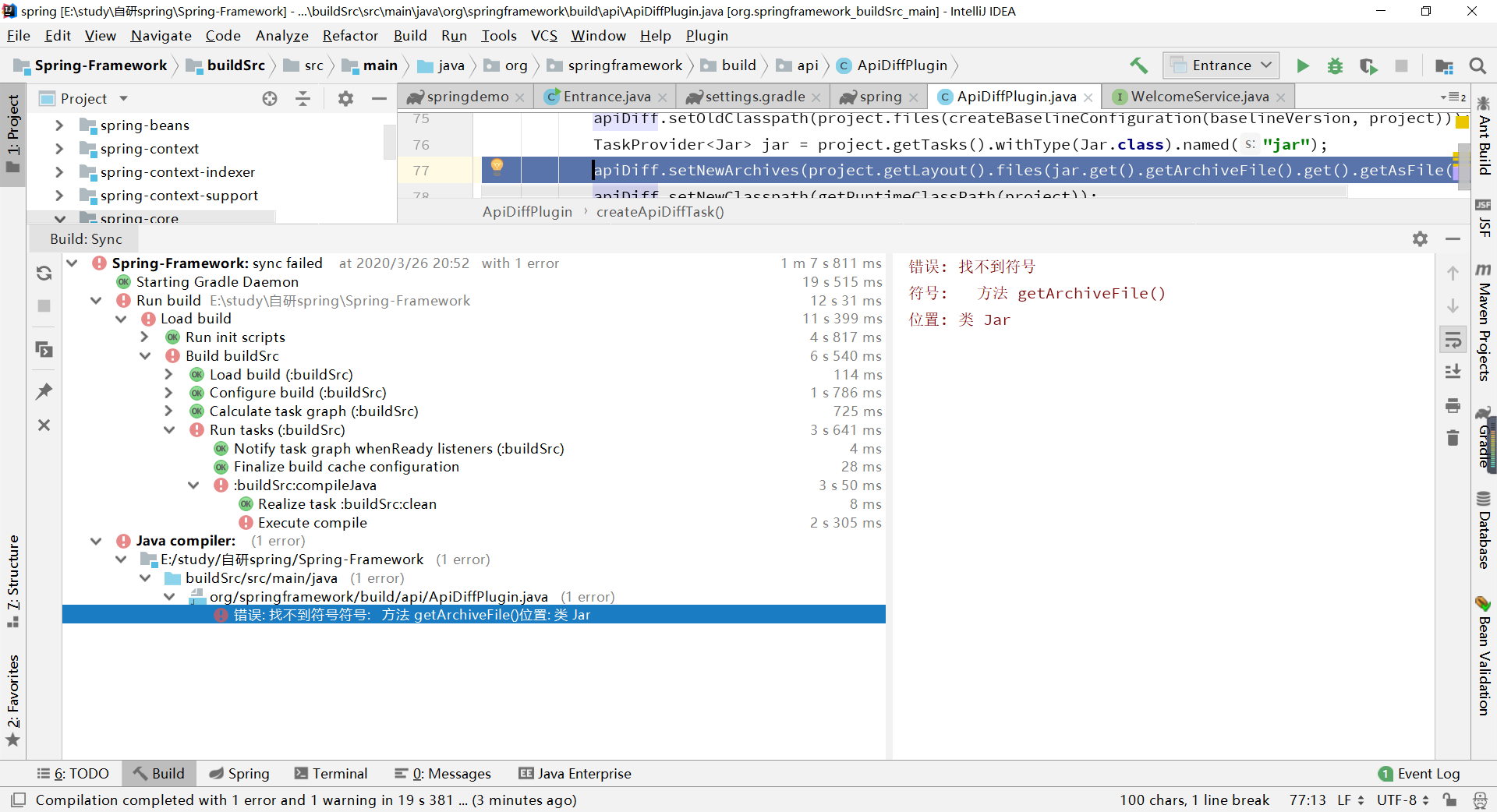Select the getArchiveFile error row
The image size is (1497, 812).
point(473,615)
